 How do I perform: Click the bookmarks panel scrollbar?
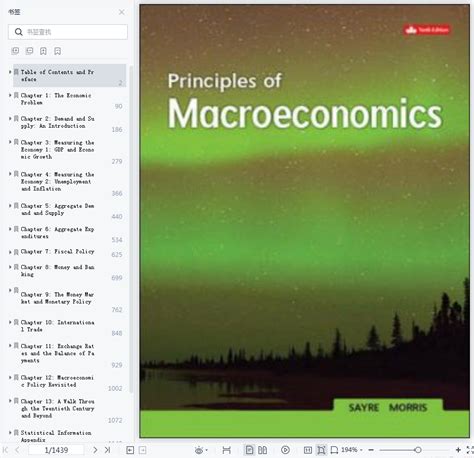point(131,229)
